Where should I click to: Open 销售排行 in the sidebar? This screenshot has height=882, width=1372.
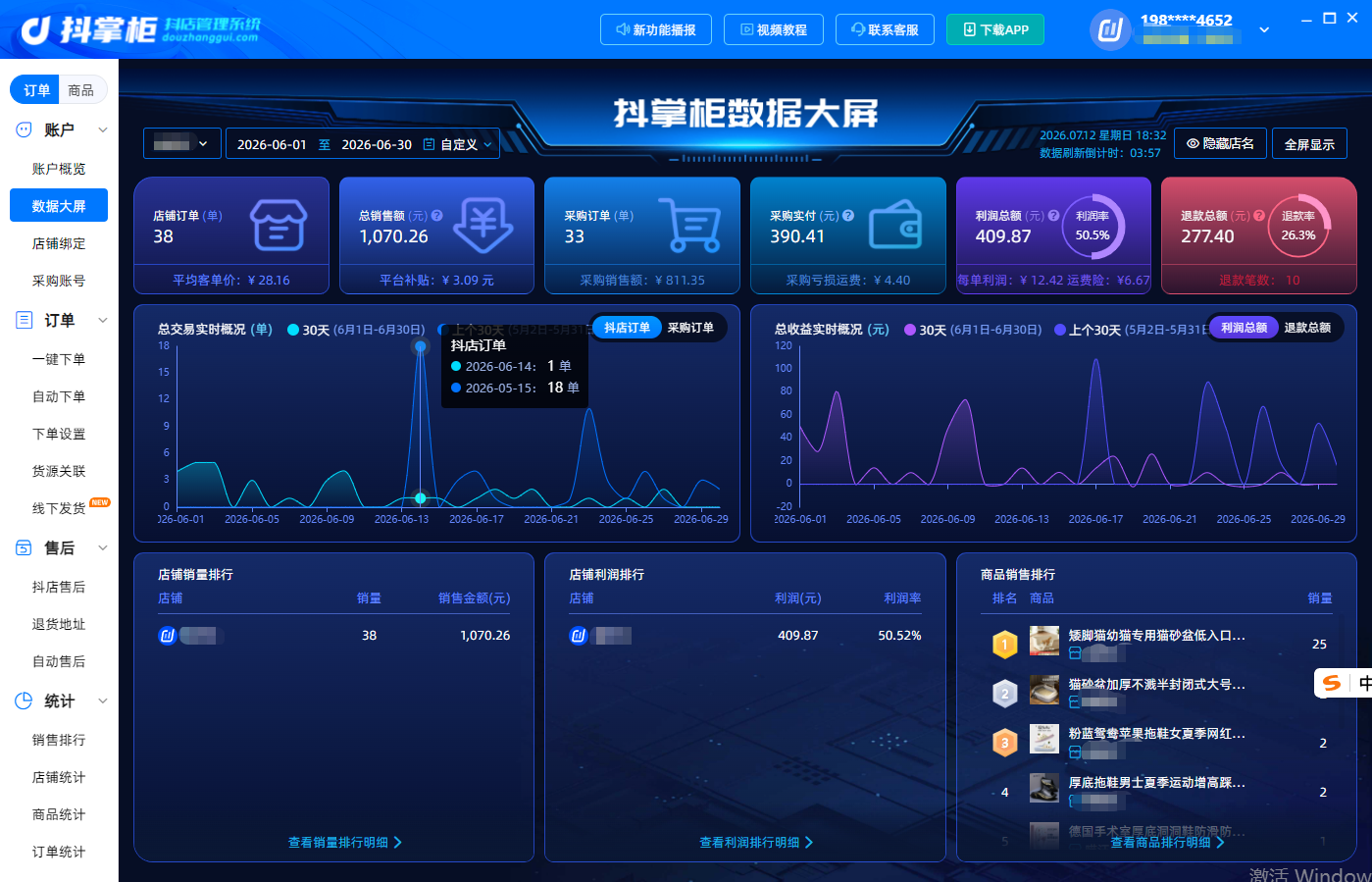(x=59, y=740)
